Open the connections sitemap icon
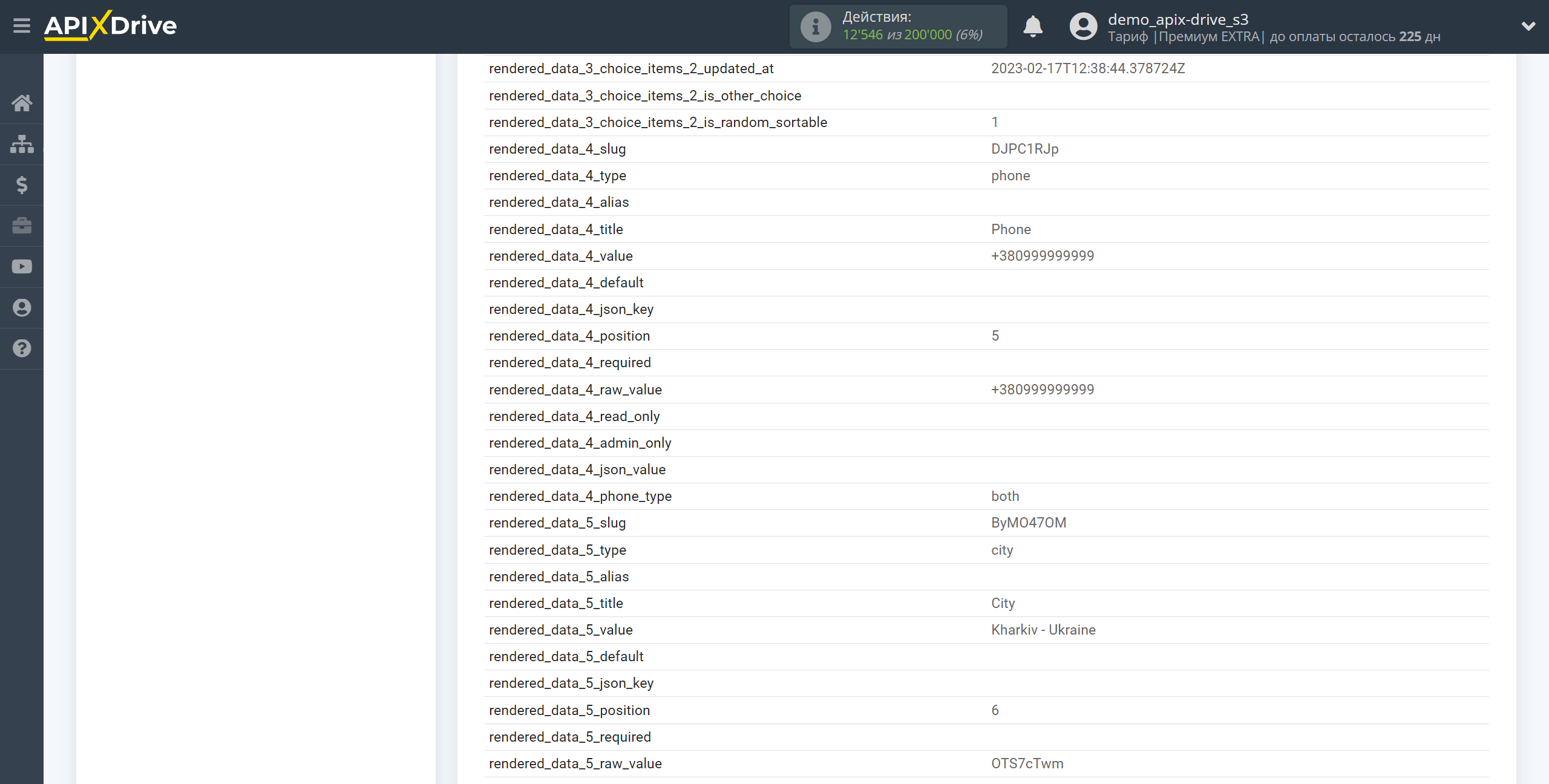 point(22,144)
